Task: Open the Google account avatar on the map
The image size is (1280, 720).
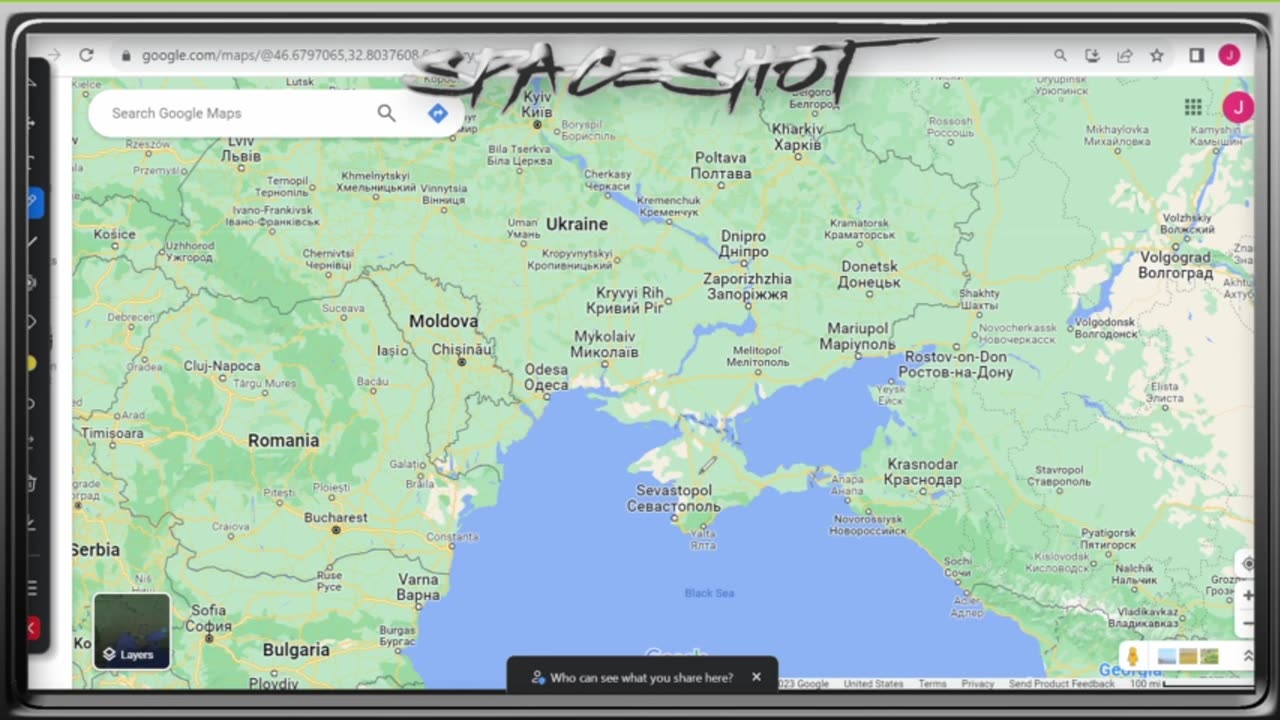Action: (x=1238, y=107)
